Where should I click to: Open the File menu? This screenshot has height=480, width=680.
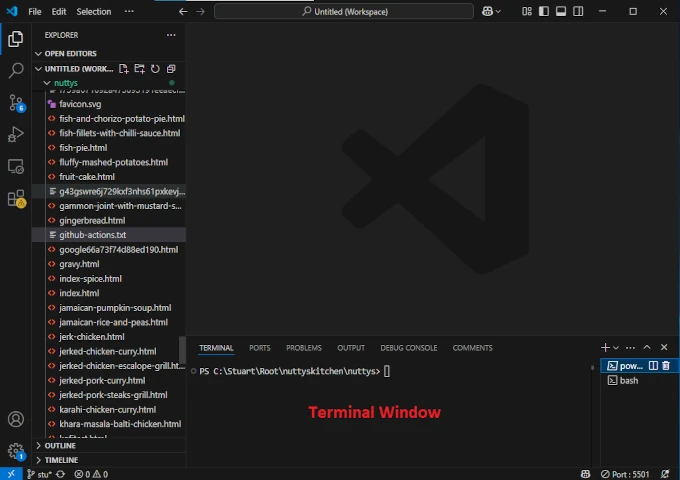[x=35, y=12]
